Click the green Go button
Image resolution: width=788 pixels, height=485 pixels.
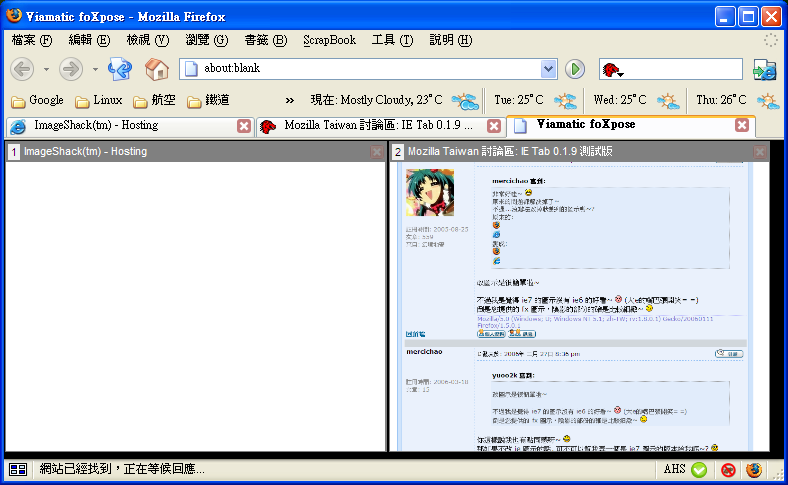[x=575, y=69]
